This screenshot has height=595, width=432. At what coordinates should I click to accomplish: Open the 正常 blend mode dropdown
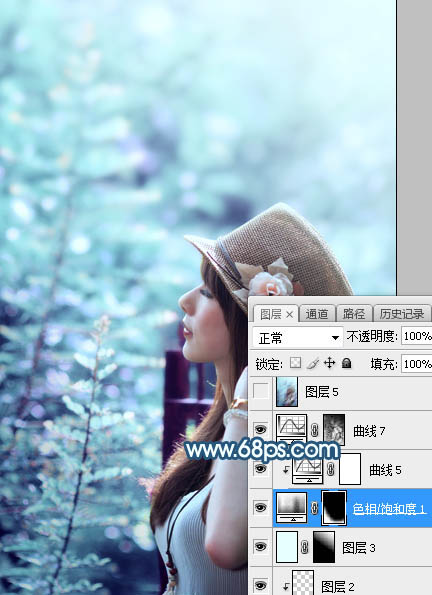pyautogui.click(x=298, y=337)
